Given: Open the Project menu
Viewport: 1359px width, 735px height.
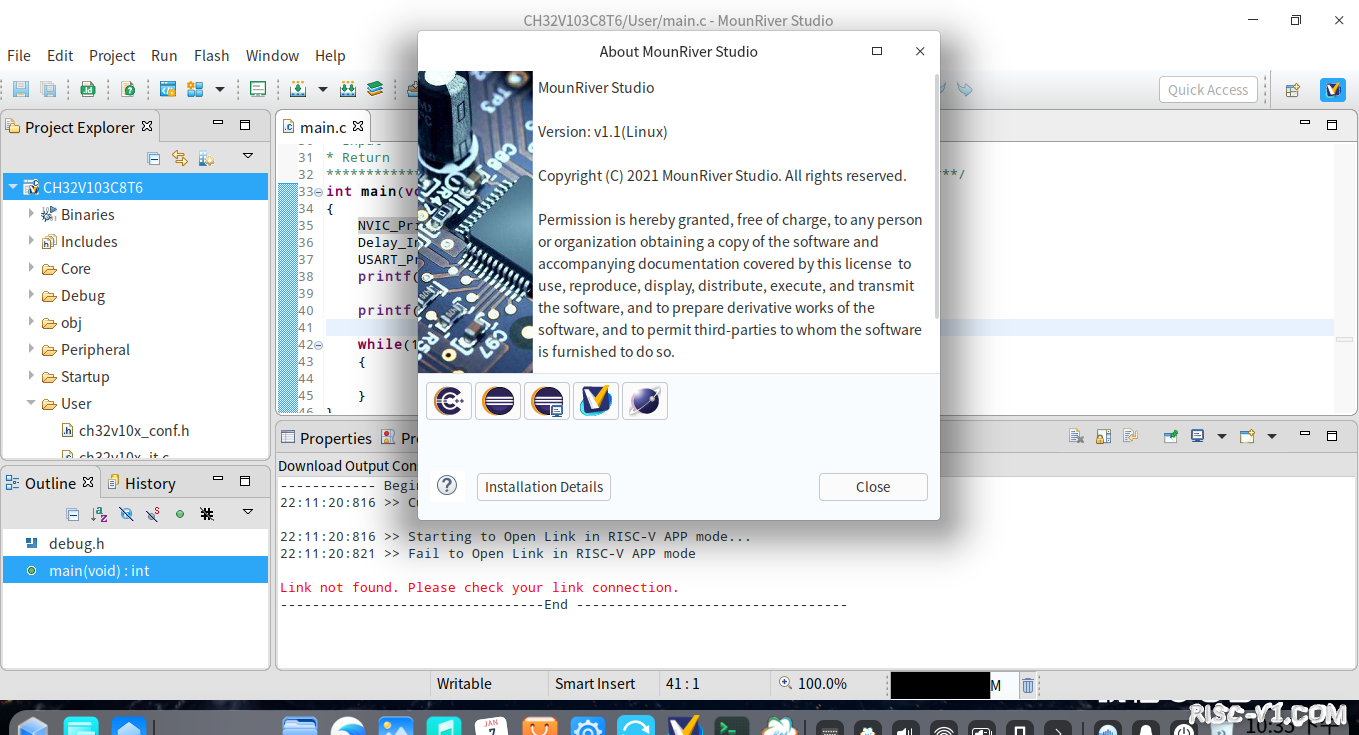Looking at the screenshot, I should pos(112,56).
